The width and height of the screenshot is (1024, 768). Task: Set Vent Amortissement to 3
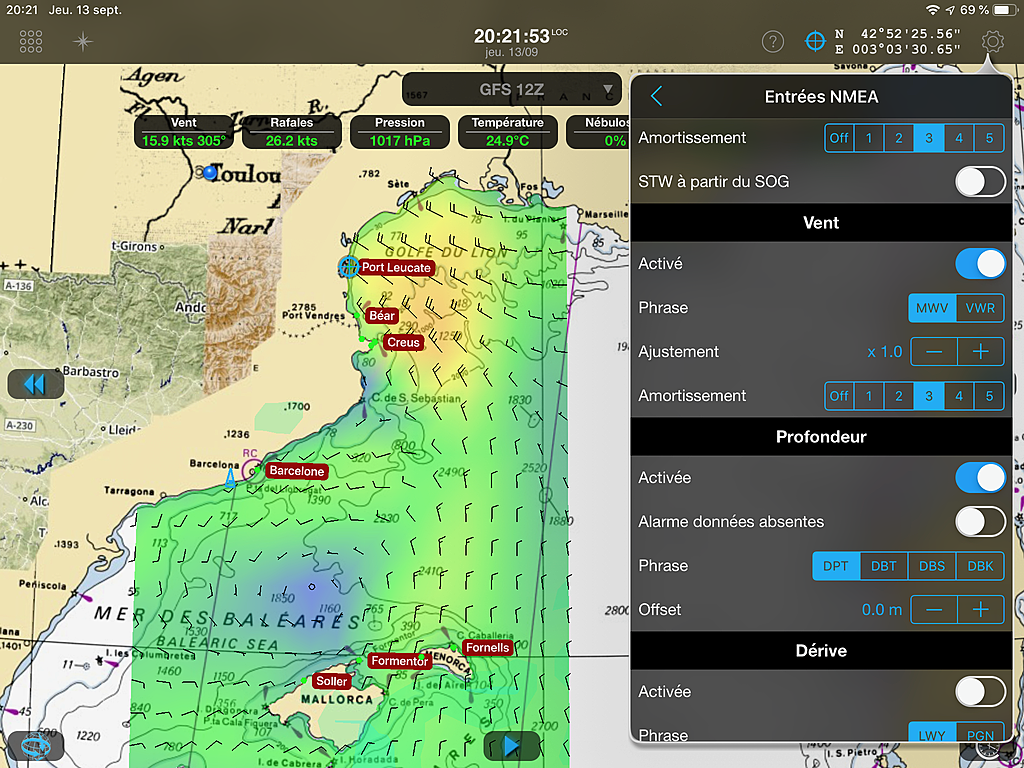coord(929,396)
